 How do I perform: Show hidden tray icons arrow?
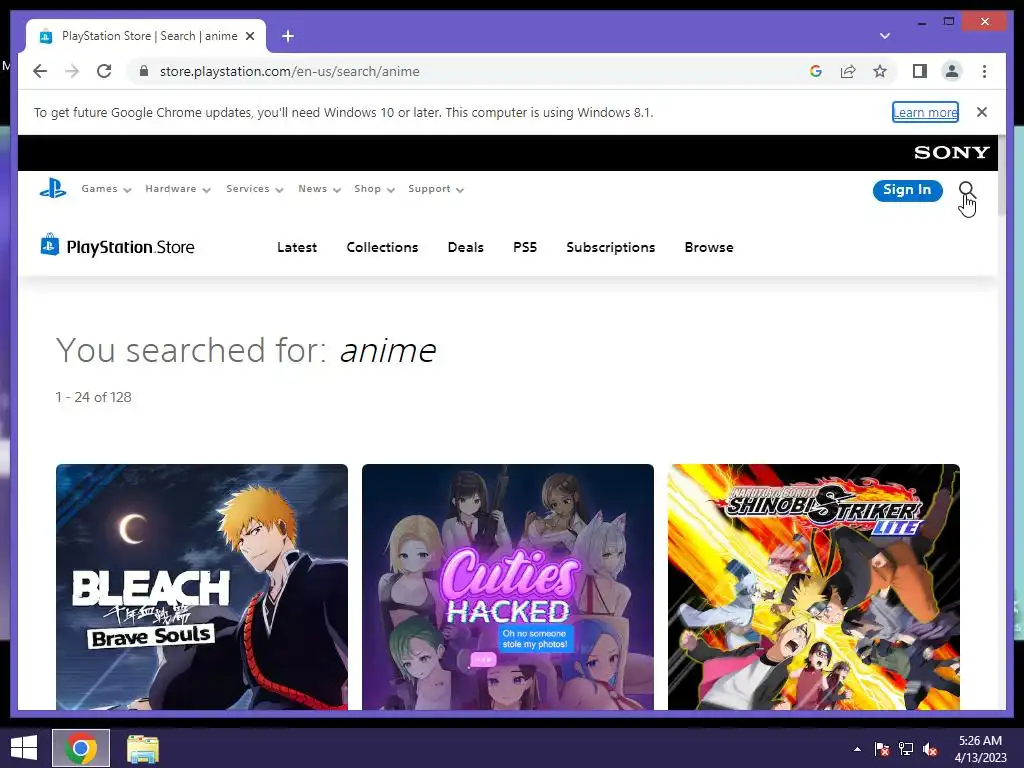857,749
